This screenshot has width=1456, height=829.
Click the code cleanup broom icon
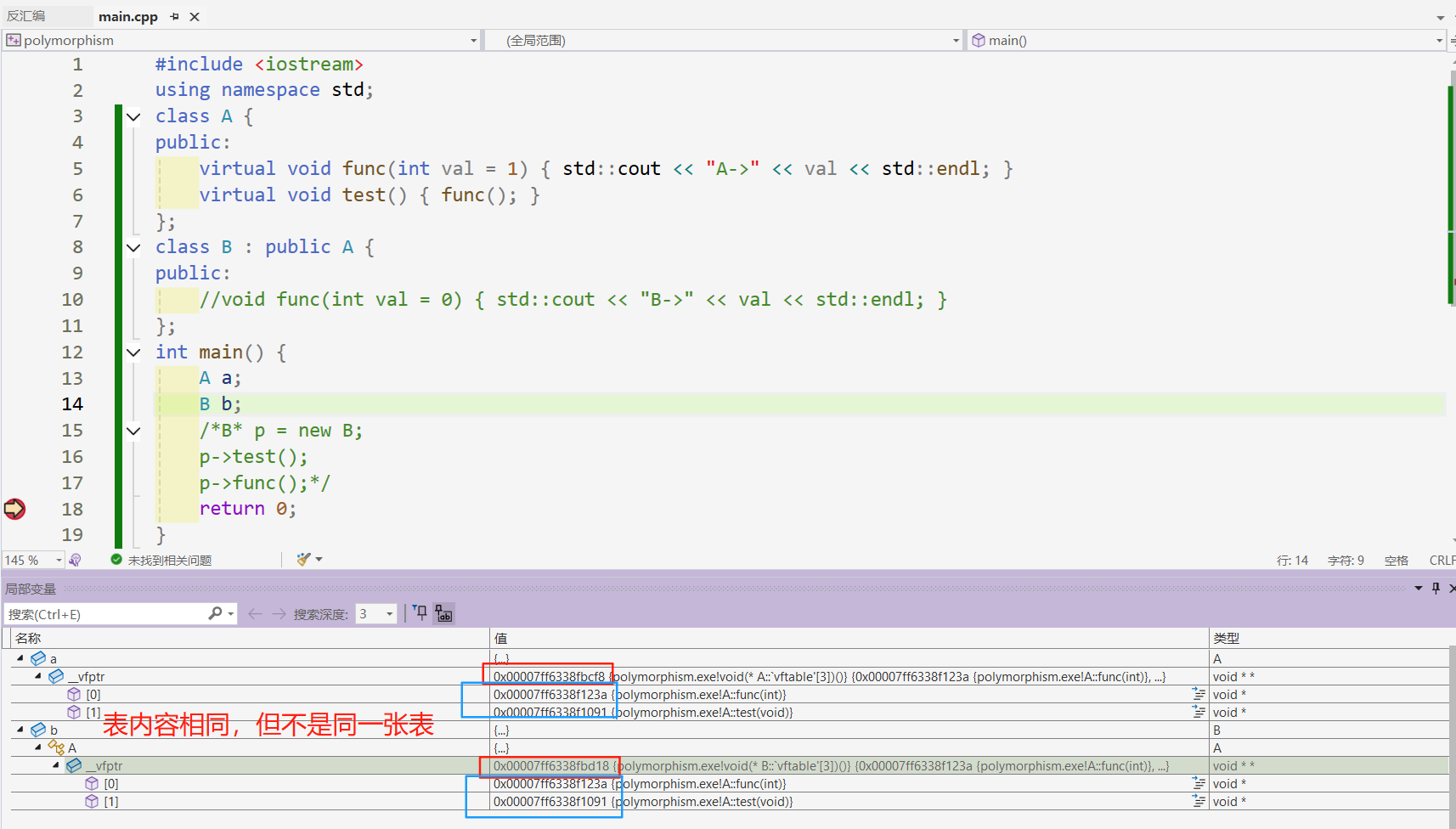(x=303, y=559)
